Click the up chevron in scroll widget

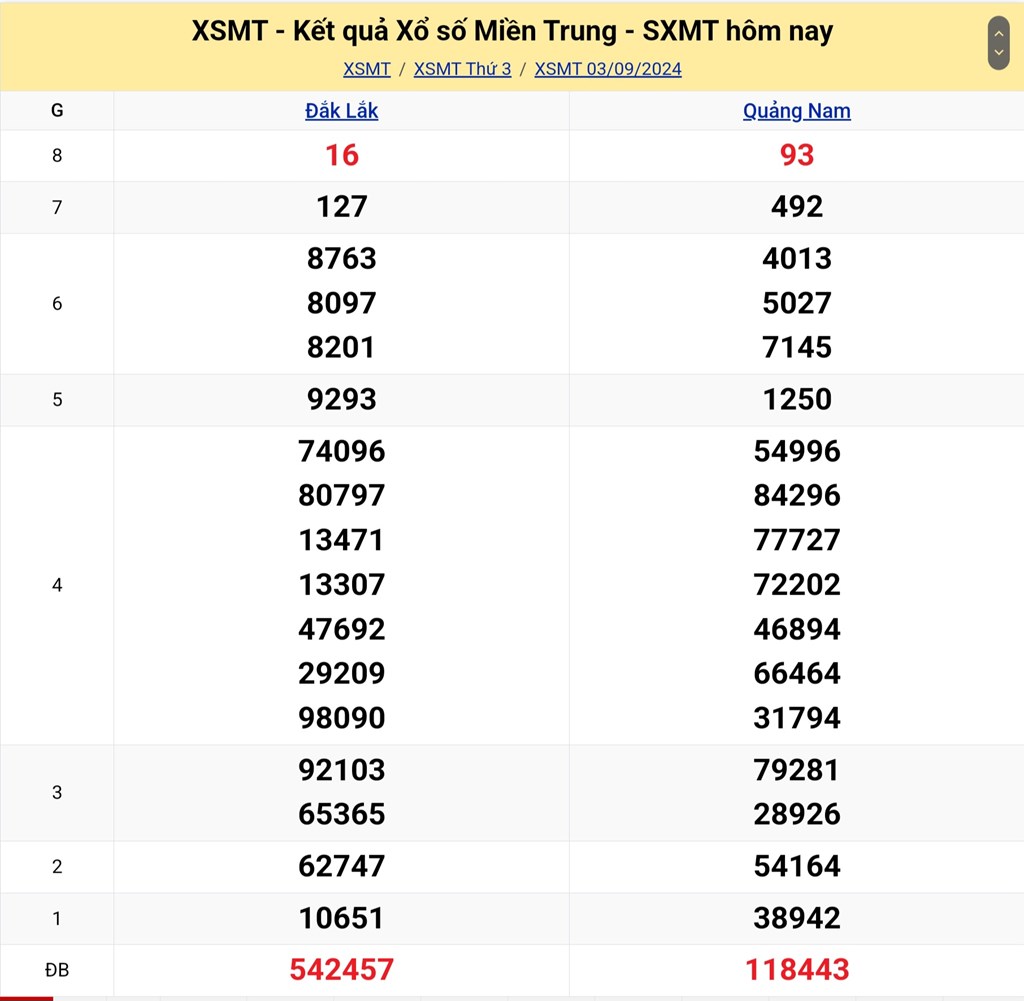(998, 32)
